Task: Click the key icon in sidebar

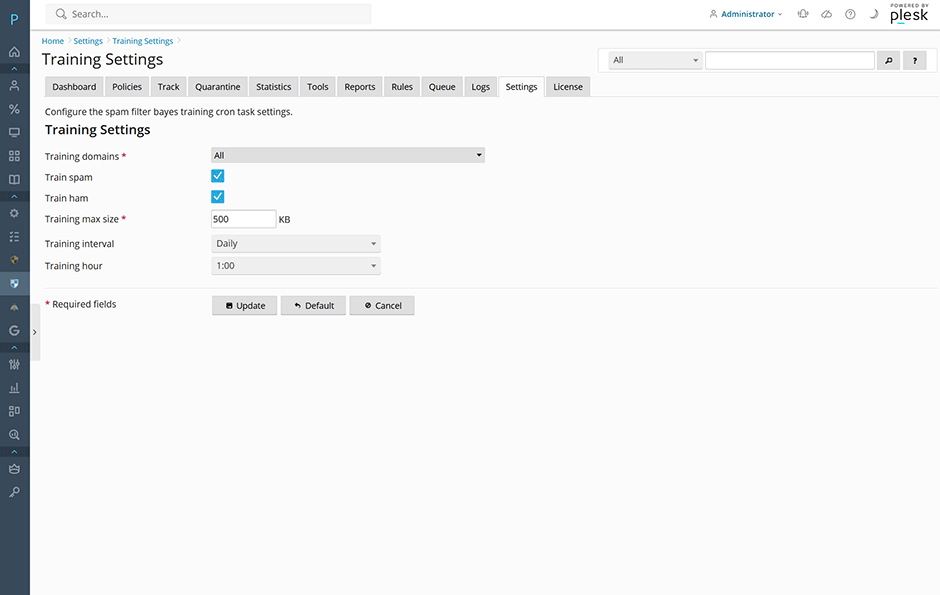Action: click(14, 492)
